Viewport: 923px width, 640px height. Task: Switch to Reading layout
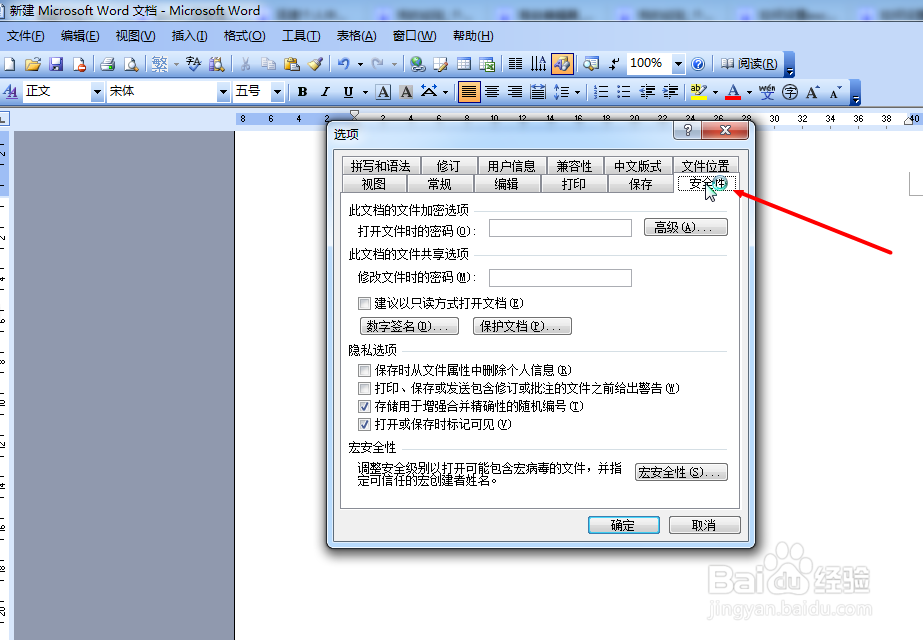point(749,64)
